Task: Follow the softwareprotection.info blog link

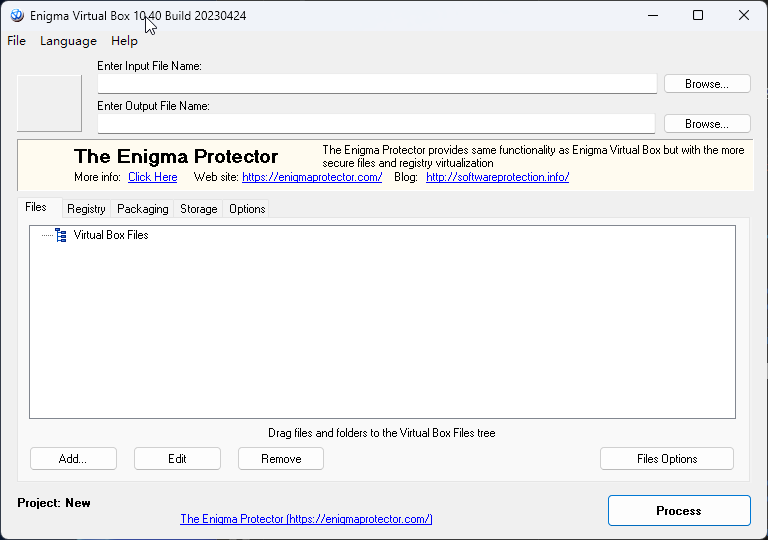Action: coord(497,177)
